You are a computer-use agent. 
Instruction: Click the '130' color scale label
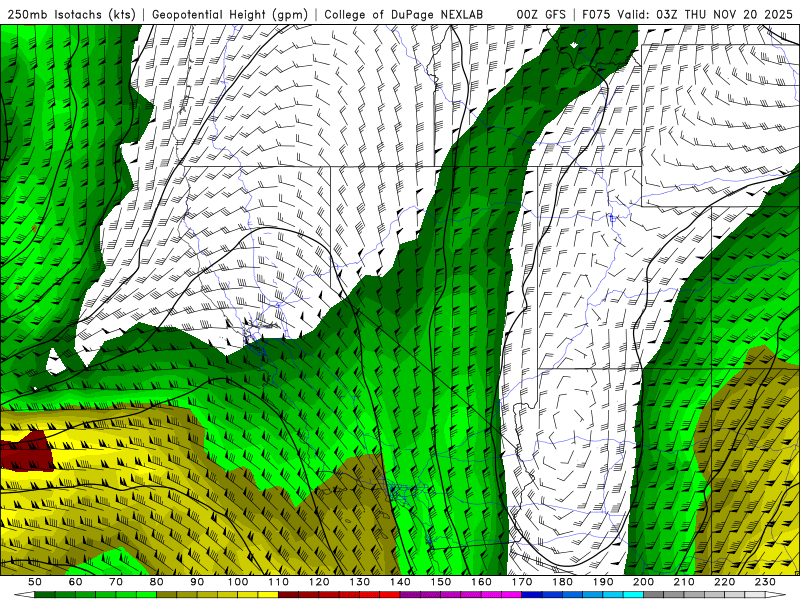click(x=360, y=582)
